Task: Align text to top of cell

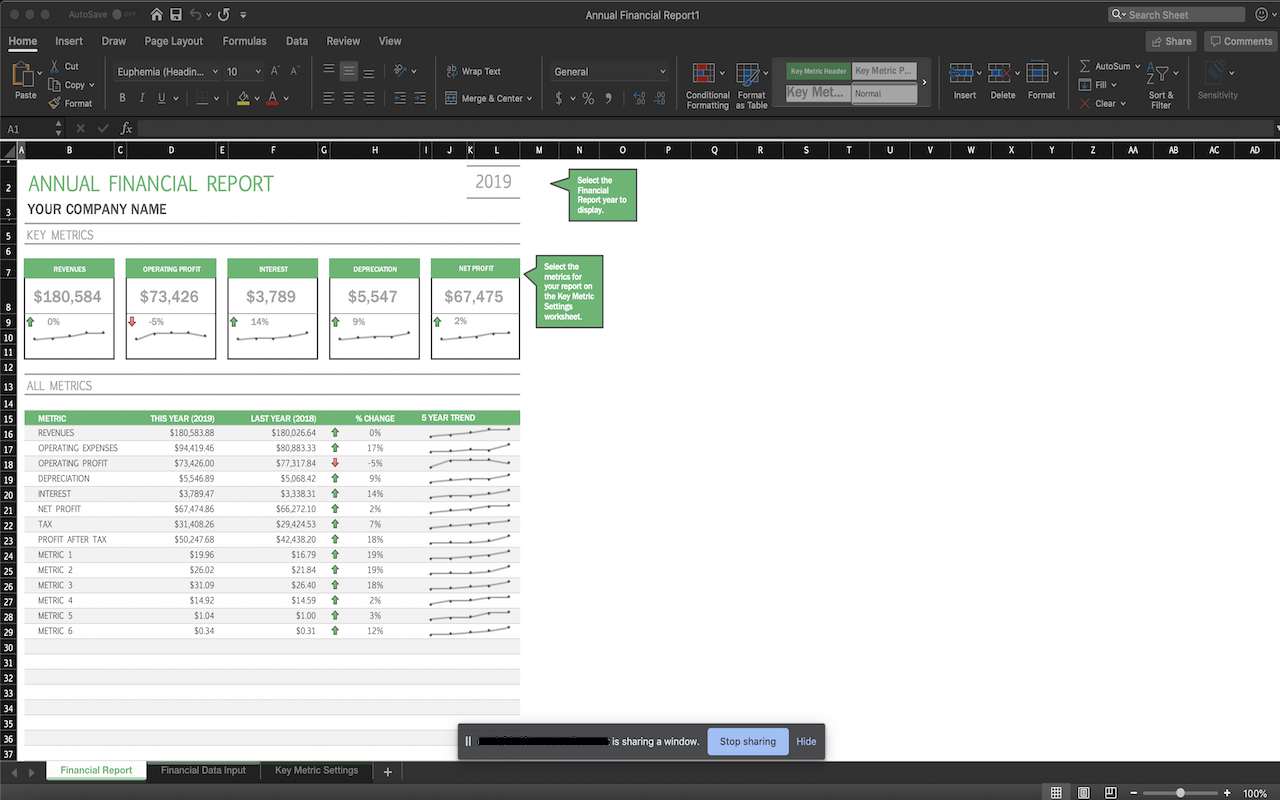Action: [x=329, y=71]
